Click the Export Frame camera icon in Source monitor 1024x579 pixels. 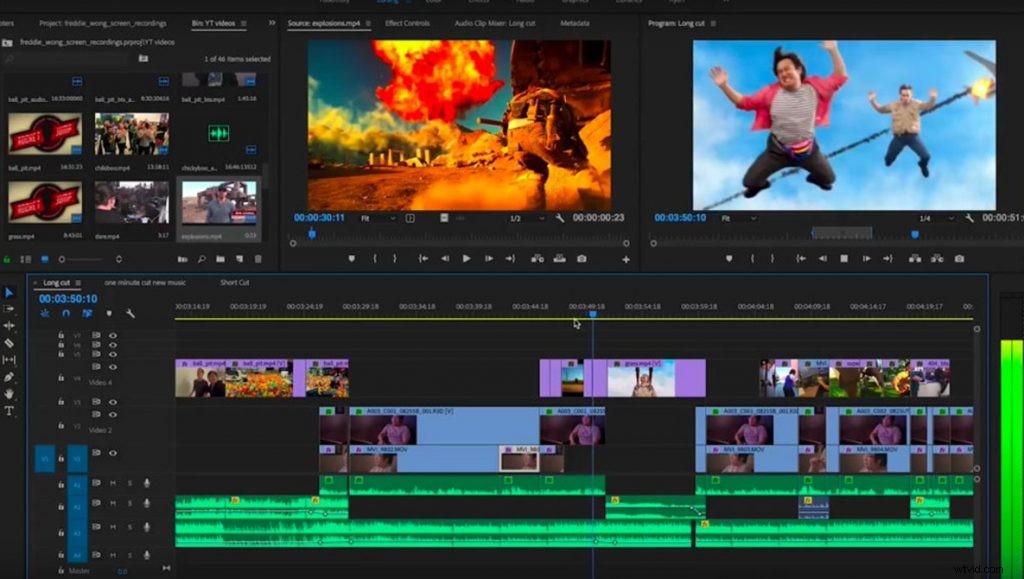click(581, 258)
